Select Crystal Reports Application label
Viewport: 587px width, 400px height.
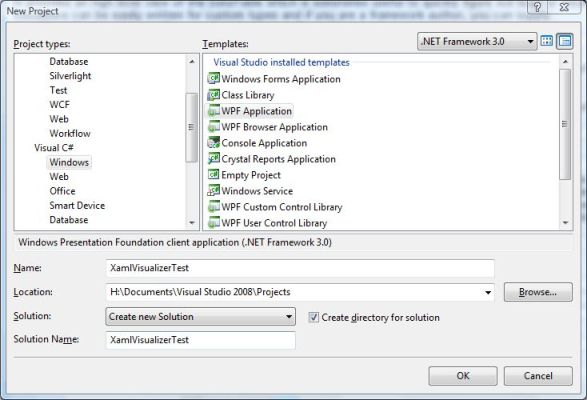pos(279,159)
